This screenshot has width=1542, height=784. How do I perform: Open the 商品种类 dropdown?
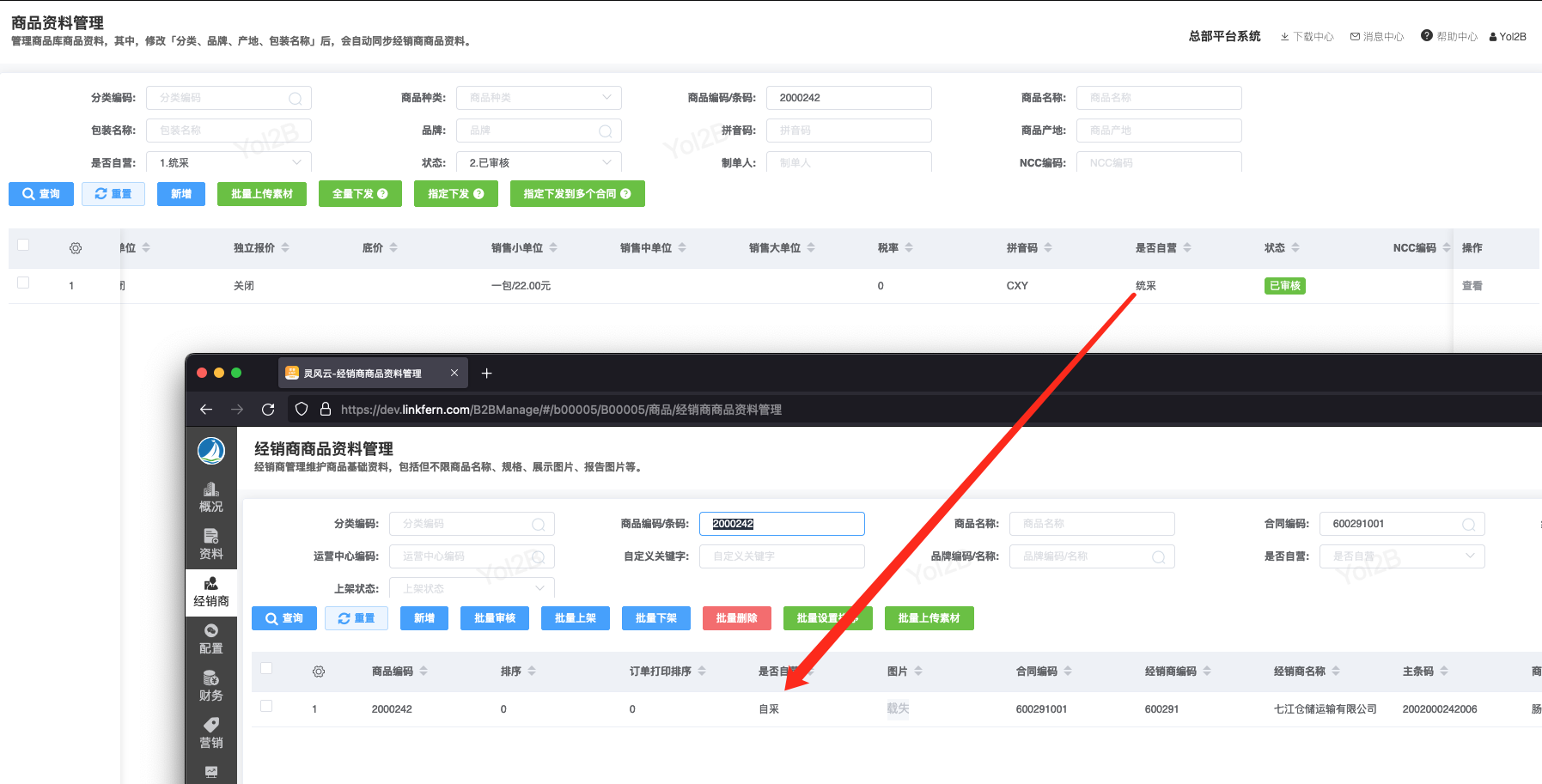[x=539, y=98]
